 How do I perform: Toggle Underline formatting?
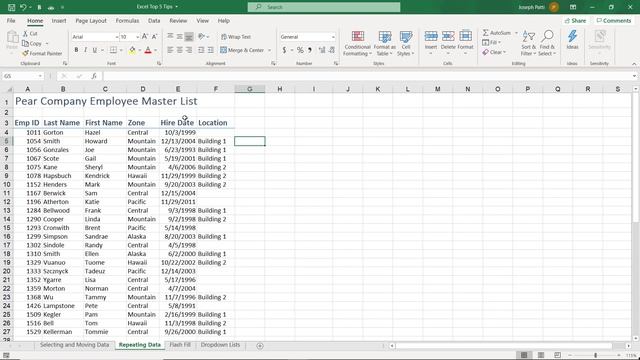point(95,50)
